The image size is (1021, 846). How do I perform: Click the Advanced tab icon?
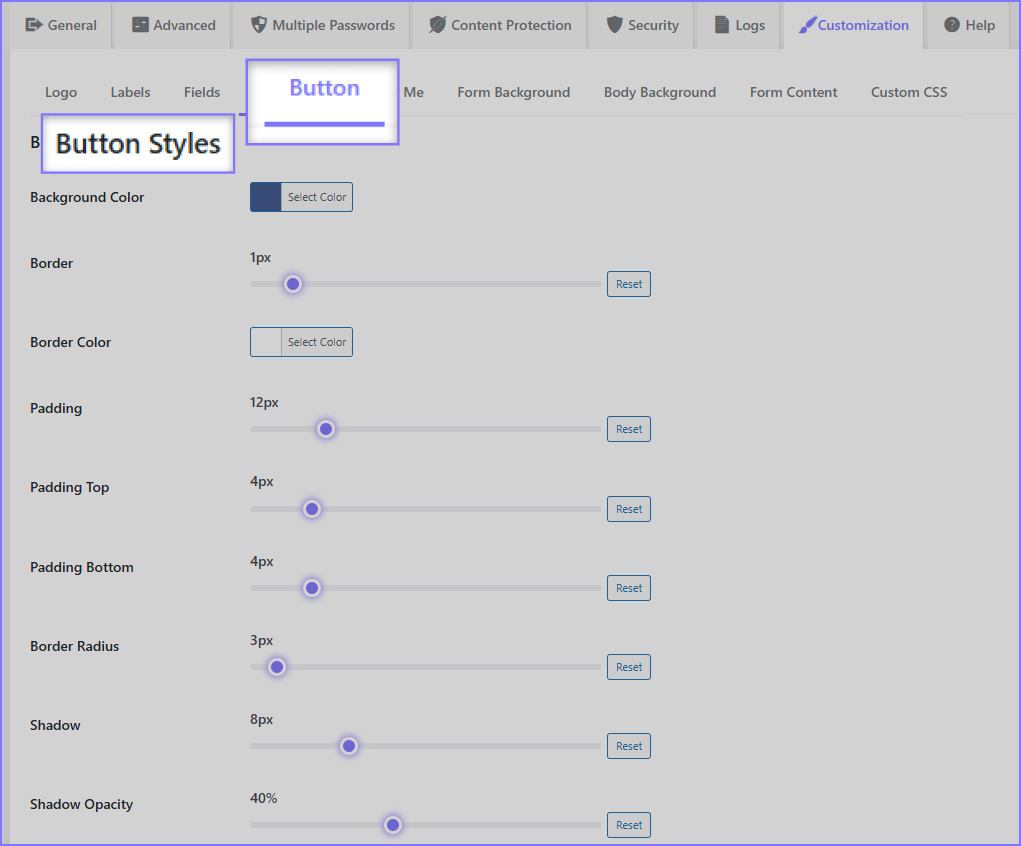[x=141, y=25]
